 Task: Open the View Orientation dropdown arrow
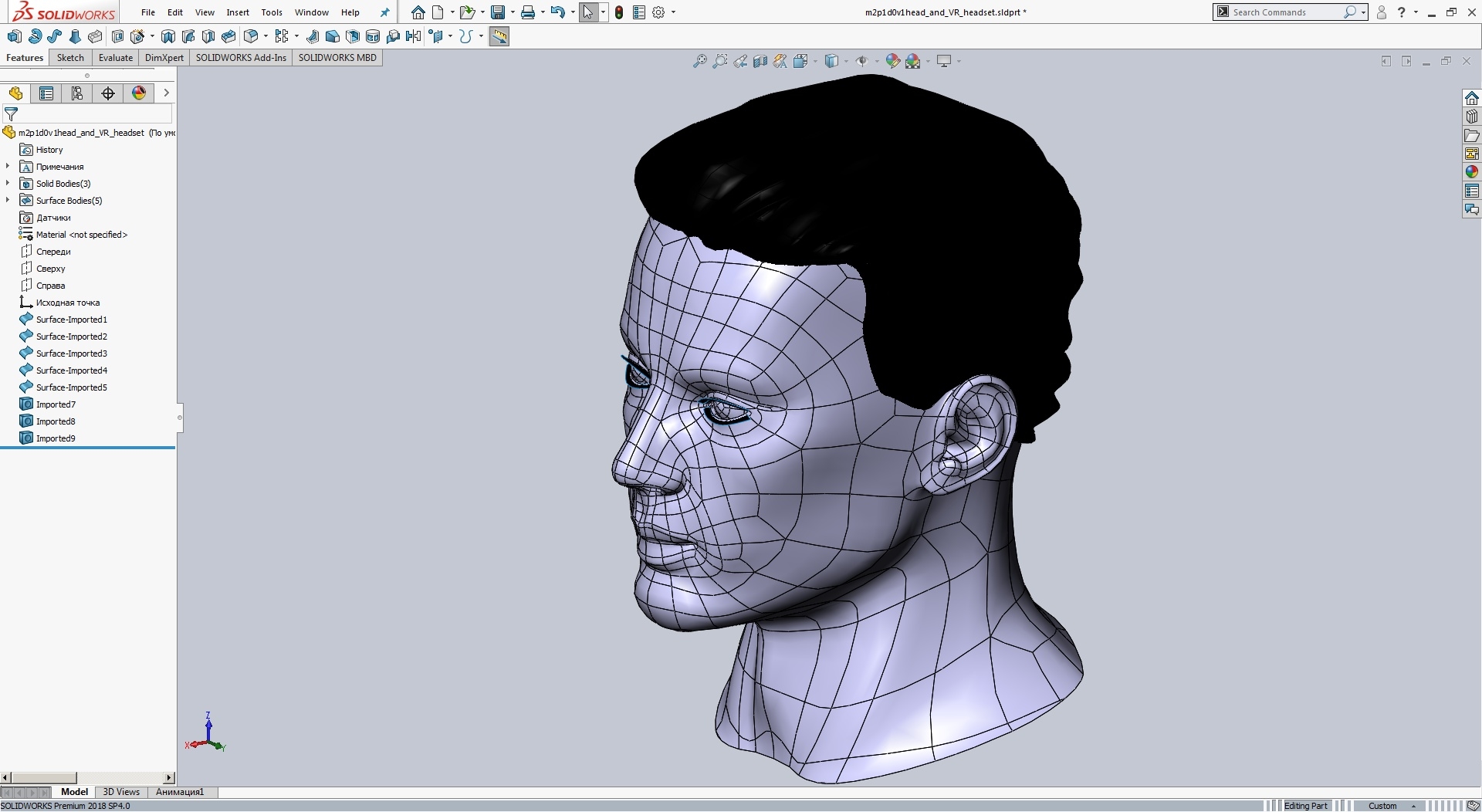[815, 61]
